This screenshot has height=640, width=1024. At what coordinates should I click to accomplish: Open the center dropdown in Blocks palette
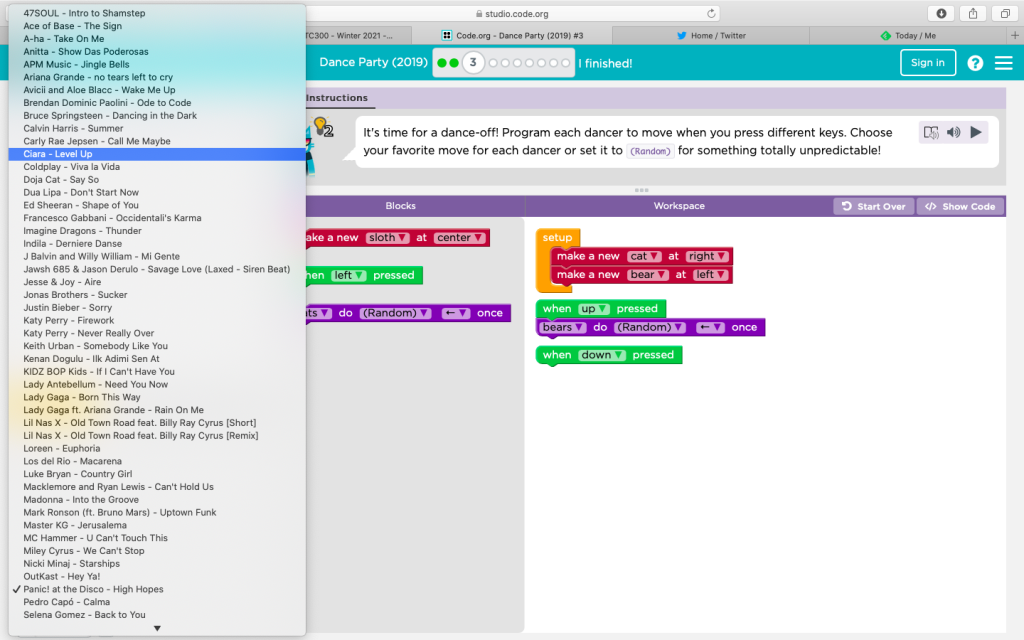coord(460,238)
